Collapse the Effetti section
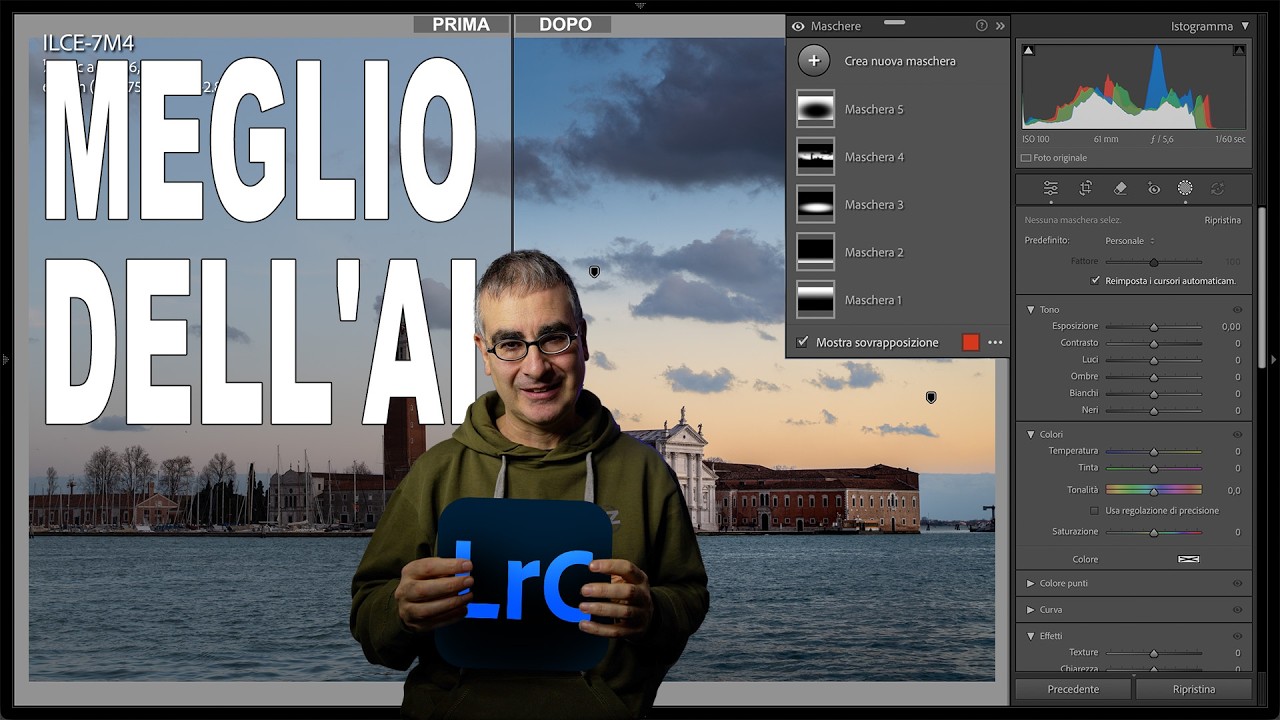The image size is (1280, 720). pyautogui.click(x=1031, y=636)
